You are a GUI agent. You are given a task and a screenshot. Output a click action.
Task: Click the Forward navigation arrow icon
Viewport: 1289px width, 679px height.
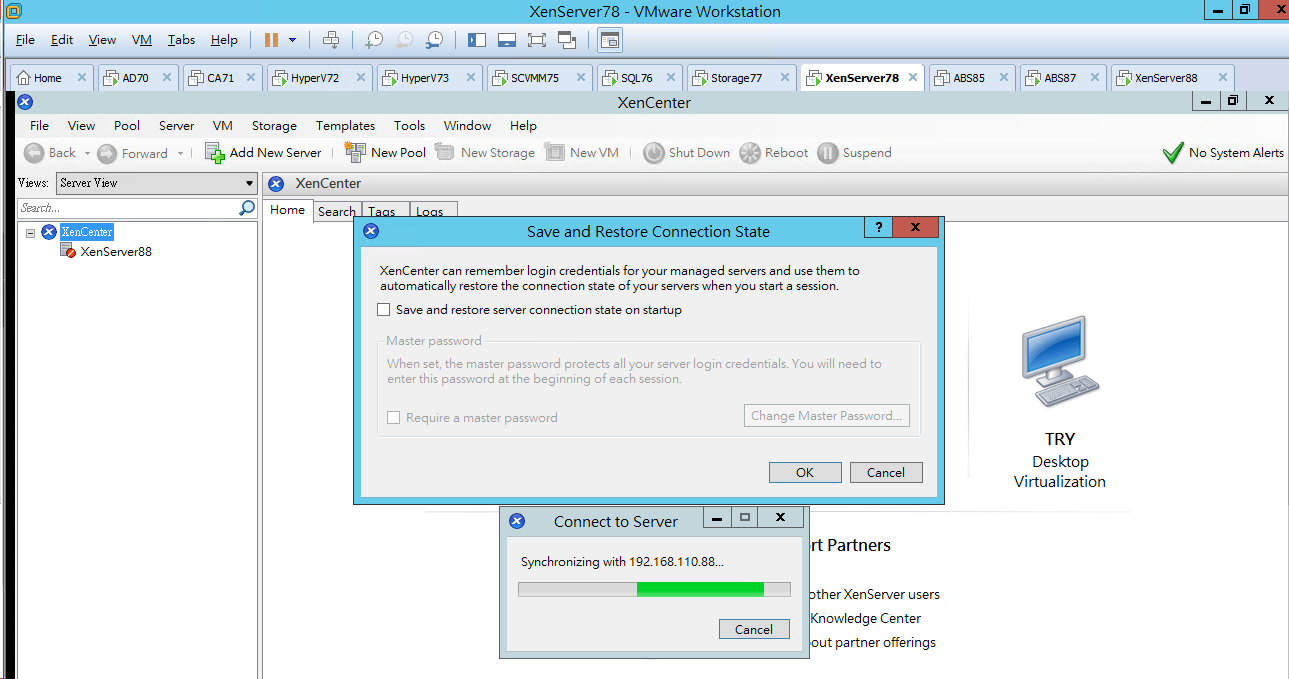[x=107, y=153]
